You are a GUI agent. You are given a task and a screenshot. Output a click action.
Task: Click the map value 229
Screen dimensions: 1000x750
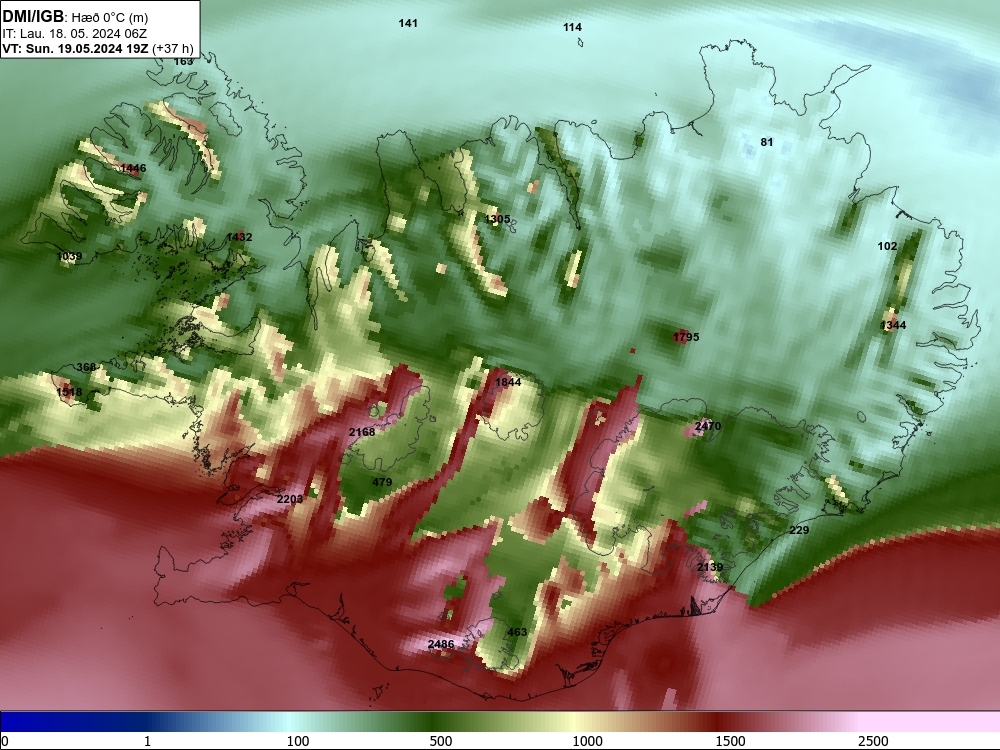click(x=799, y=530)
